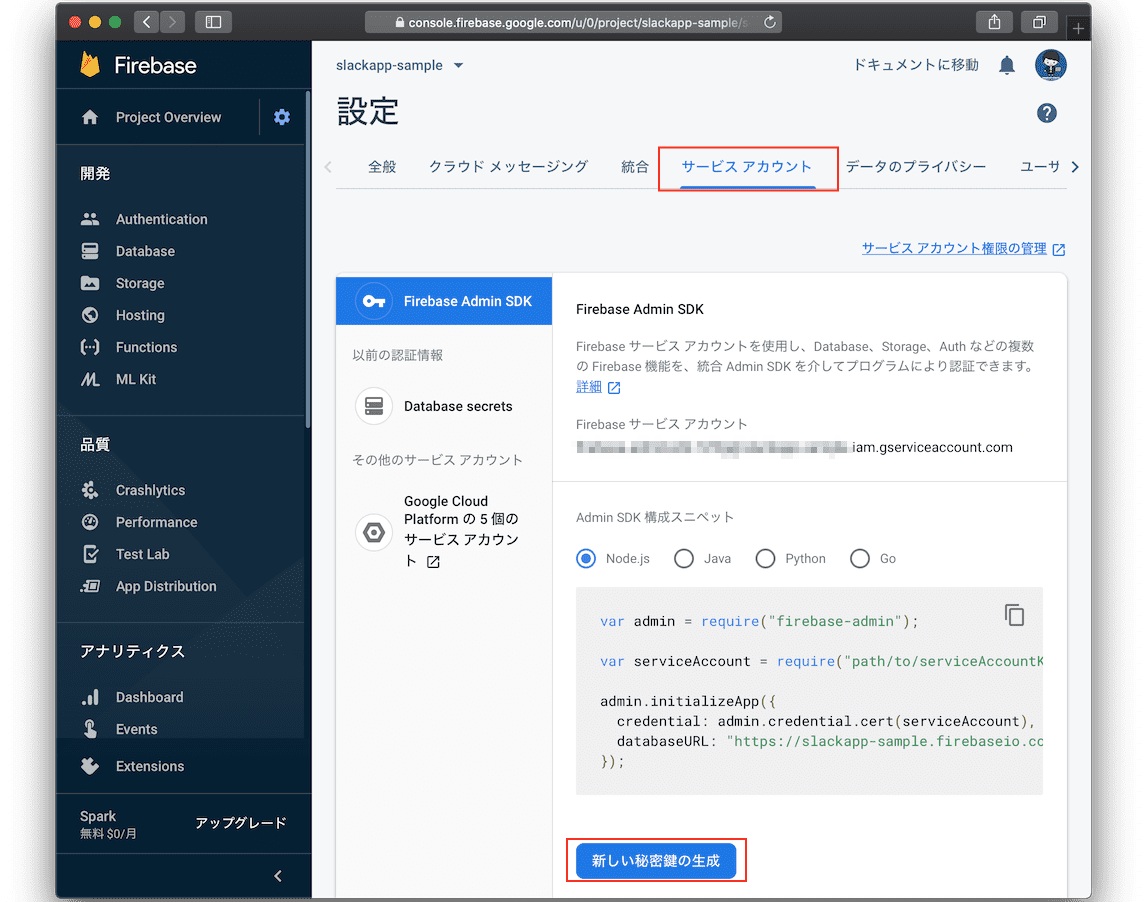Select the Node.js radio button
This screenshot has height=902, width=1147.
click(x=586, y=558)
